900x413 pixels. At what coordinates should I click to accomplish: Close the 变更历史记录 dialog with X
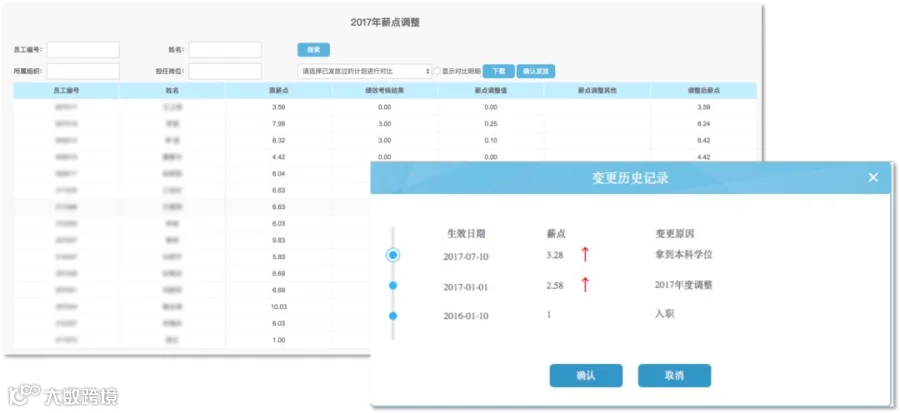point(873,177)
